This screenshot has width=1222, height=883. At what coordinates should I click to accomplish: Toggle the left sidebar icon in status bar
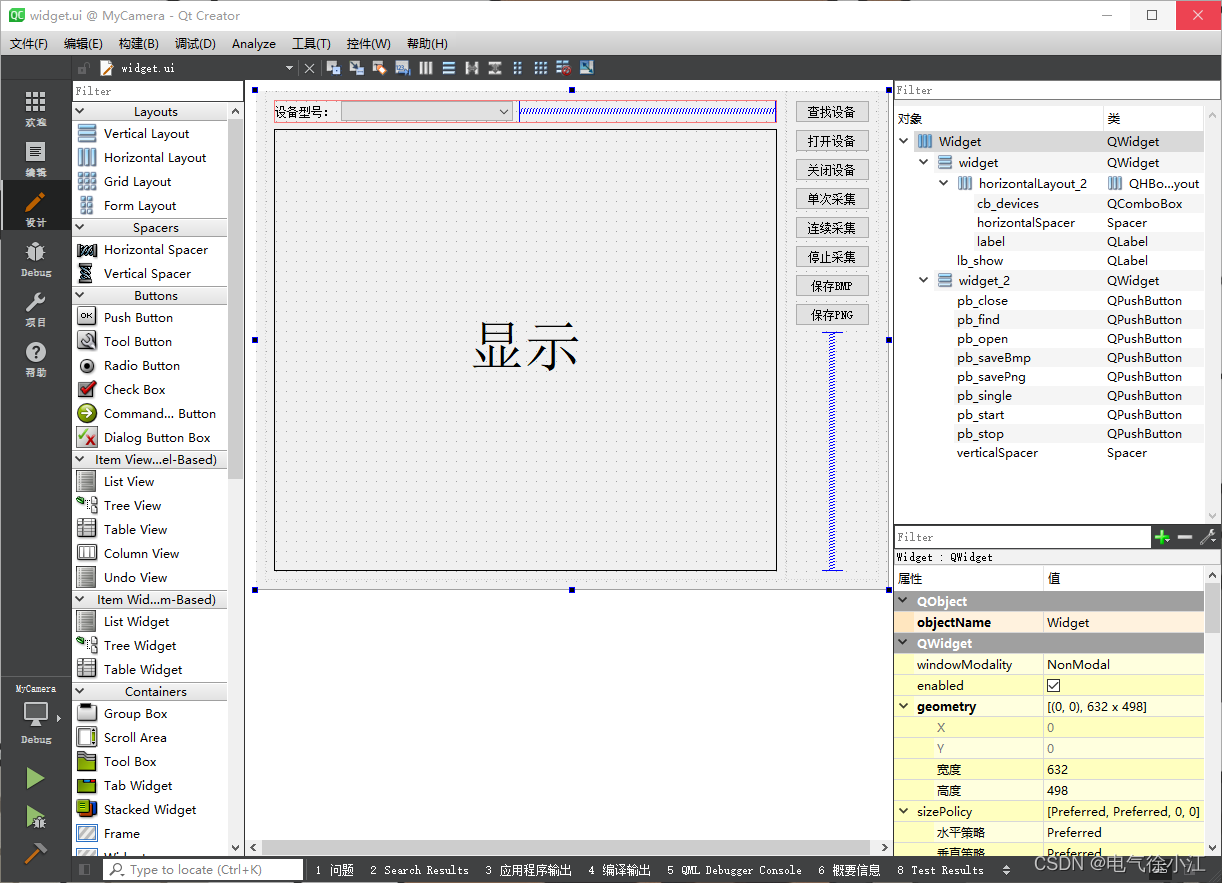(x=85, y=870)
